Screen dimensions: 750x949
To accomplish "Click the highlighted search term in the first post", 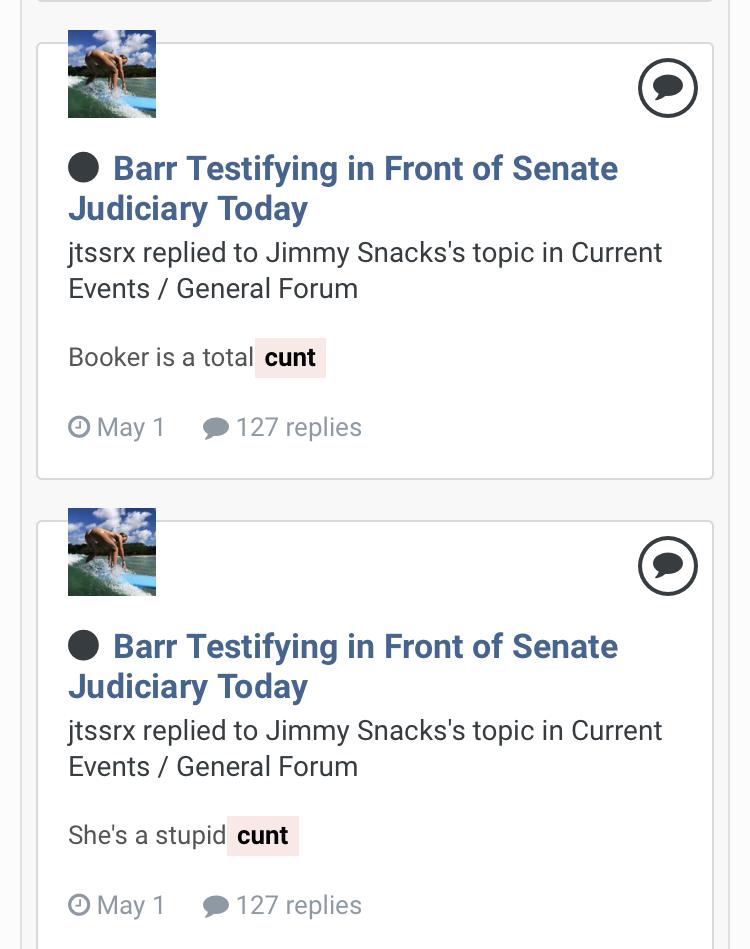I will click(290, 358).
